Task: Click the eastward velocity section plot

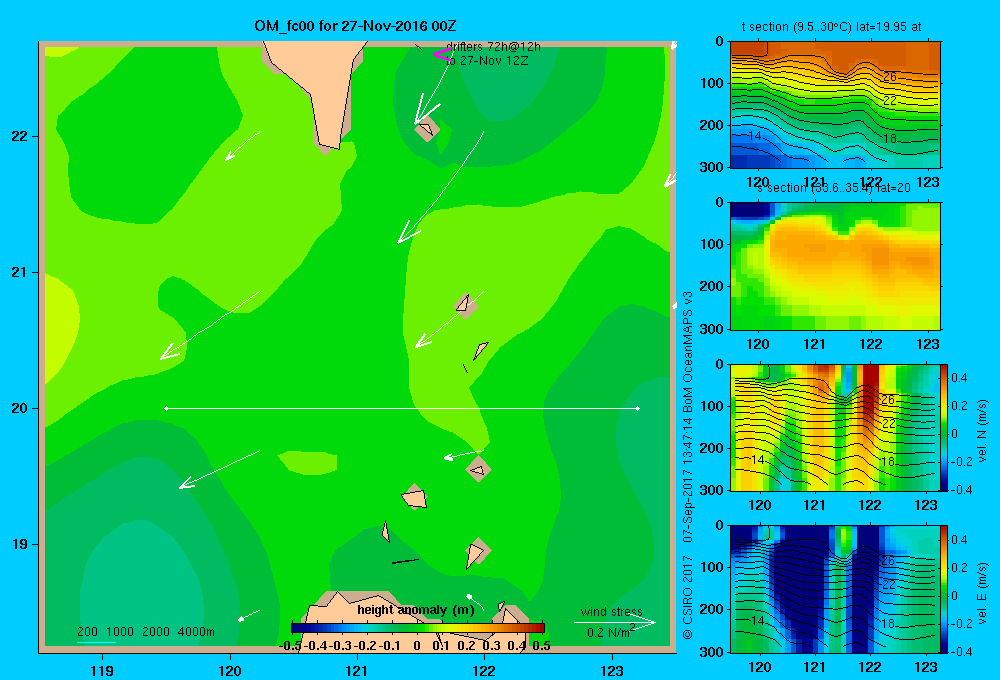Action: 835,589
